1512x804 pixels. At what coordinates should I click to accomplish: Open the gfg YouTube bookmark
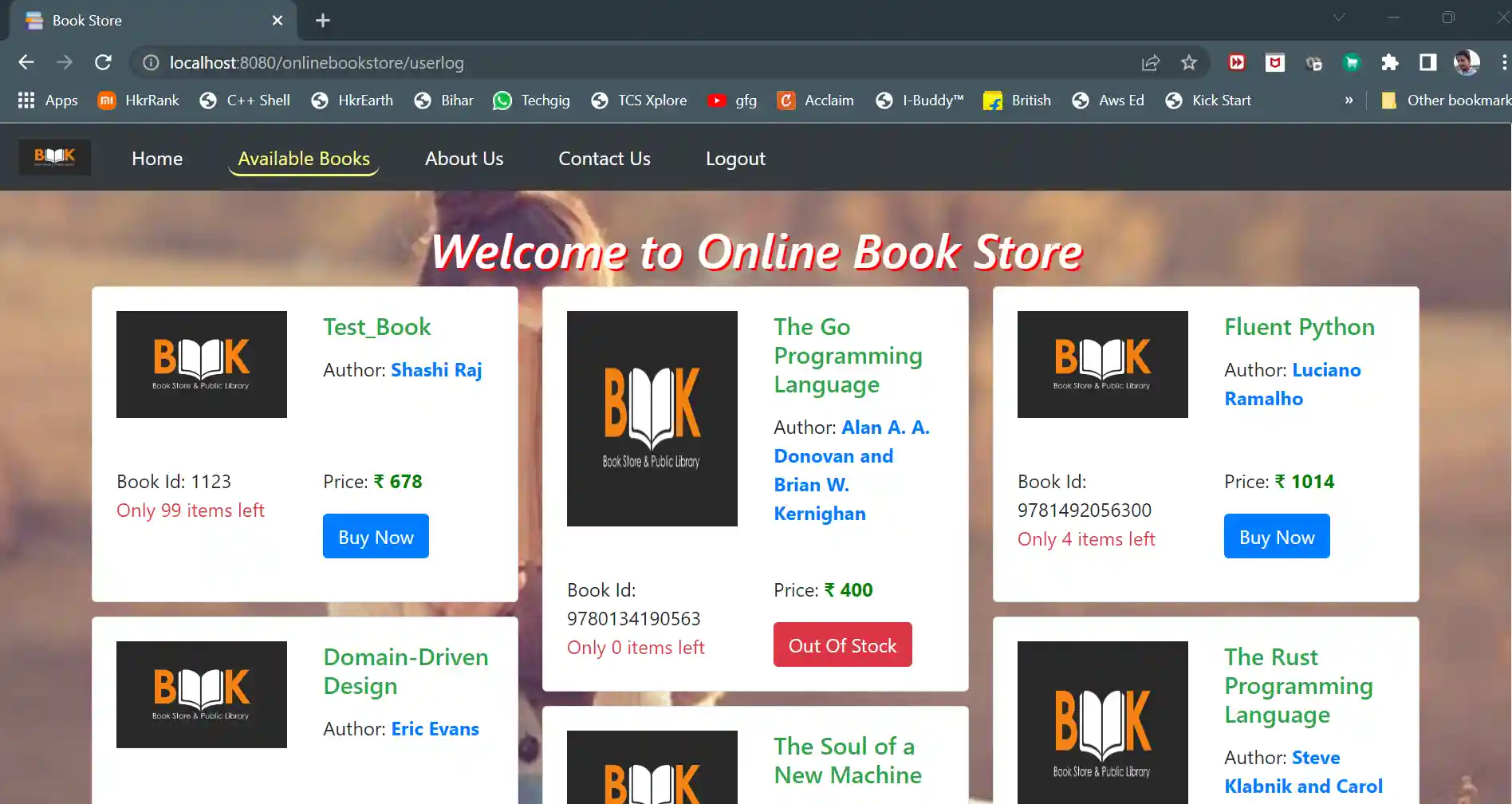[732, 100]
